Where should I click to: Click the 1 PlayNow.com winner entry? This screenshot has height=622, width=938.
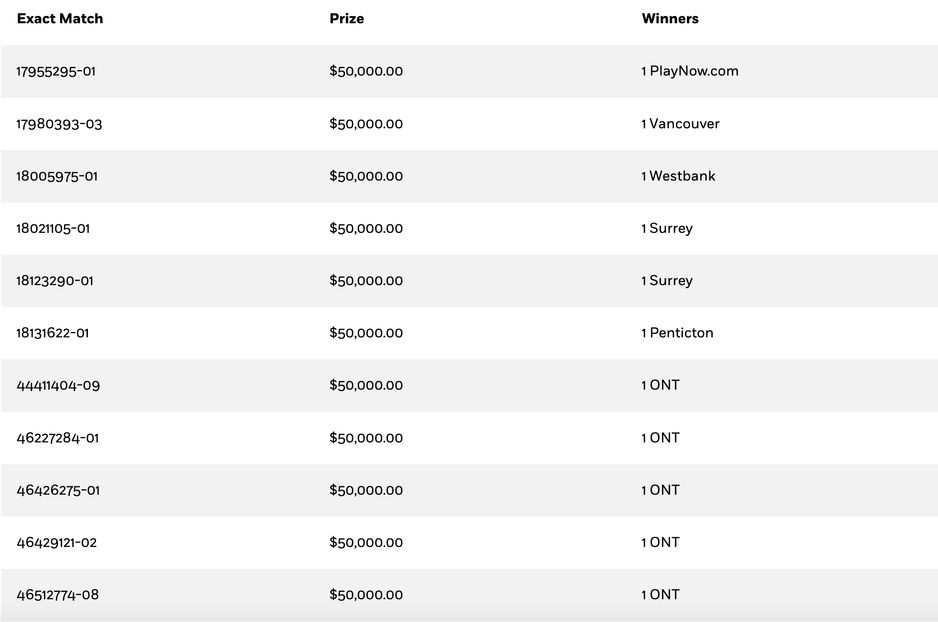pos(690,72)
